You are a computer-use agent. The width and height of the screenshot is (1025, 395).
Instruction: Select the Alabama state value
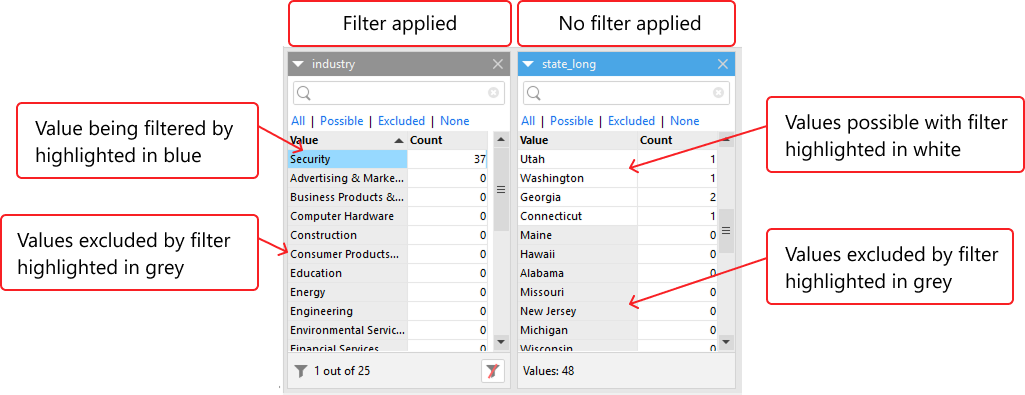point(578,273)
